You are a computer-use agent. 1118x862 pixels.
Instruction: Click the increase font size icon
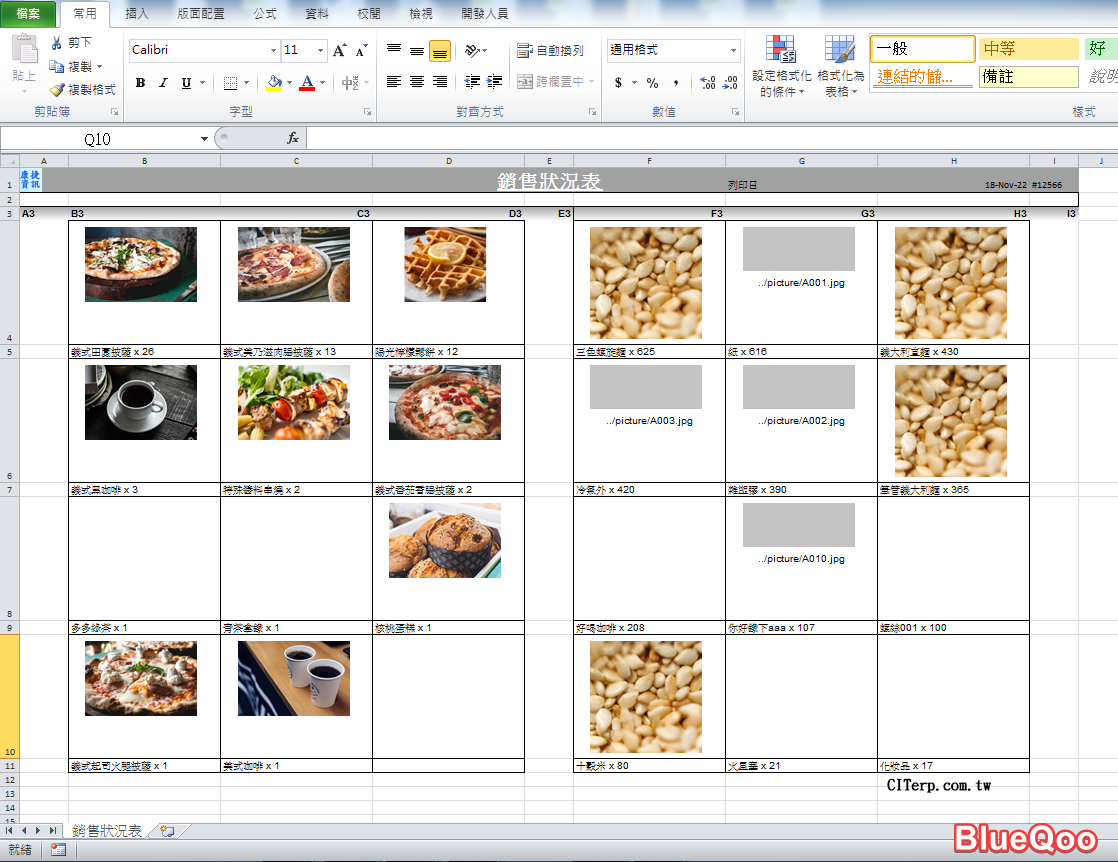click(x=340, y=51)
